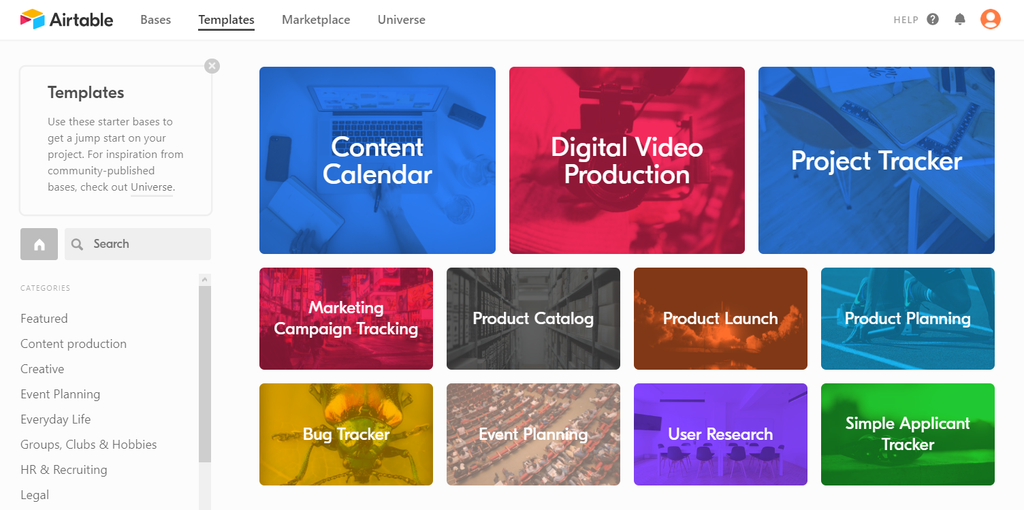The width and height of the screenshot is (1024, 510).
Task: Select the Bug Tracker template
Action: click(x=346, y=434)
